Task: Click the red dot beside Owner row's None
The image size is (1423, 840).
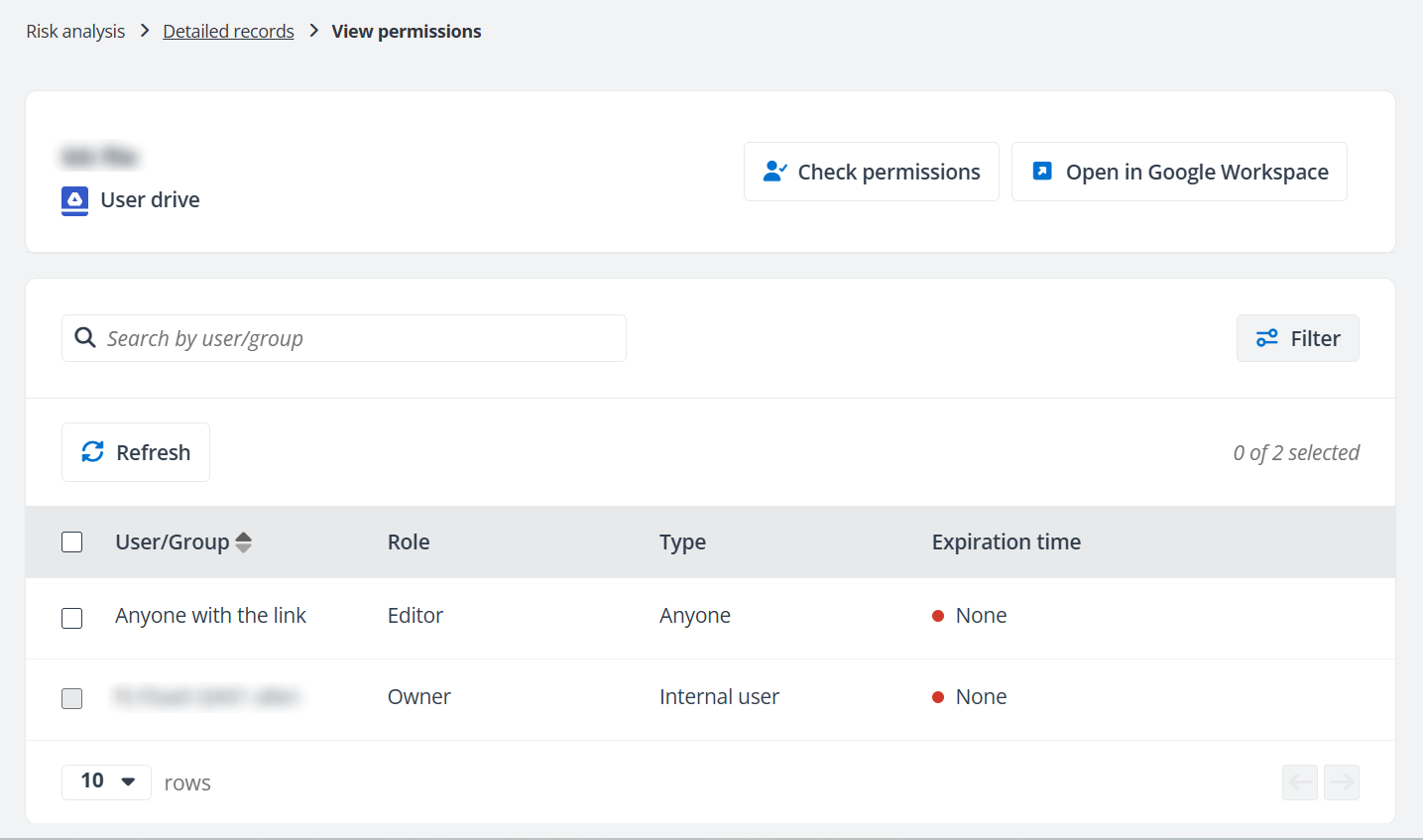Action: (x=938, y=697)
